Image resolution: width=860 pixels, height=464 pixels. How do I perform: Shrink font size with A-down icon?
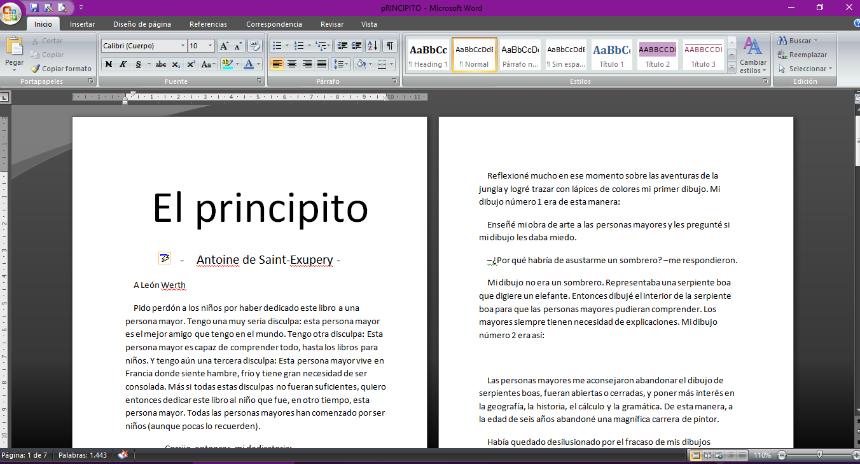click(238, 46)
